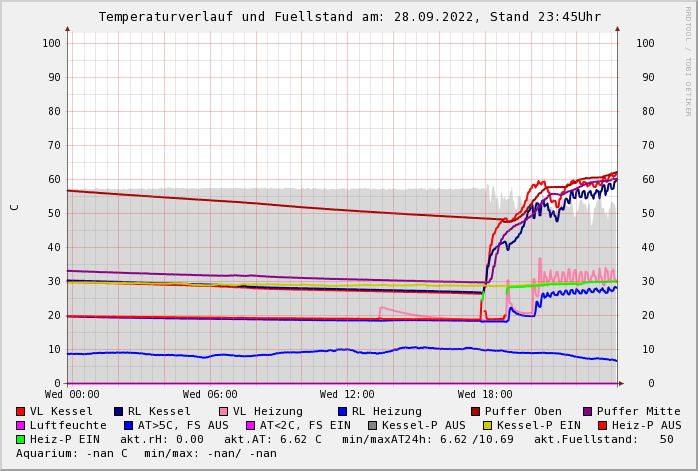Screen dimensions: 698x471
Task: Select the Puffer Oben legend swatch
Action: pos(475,411)
